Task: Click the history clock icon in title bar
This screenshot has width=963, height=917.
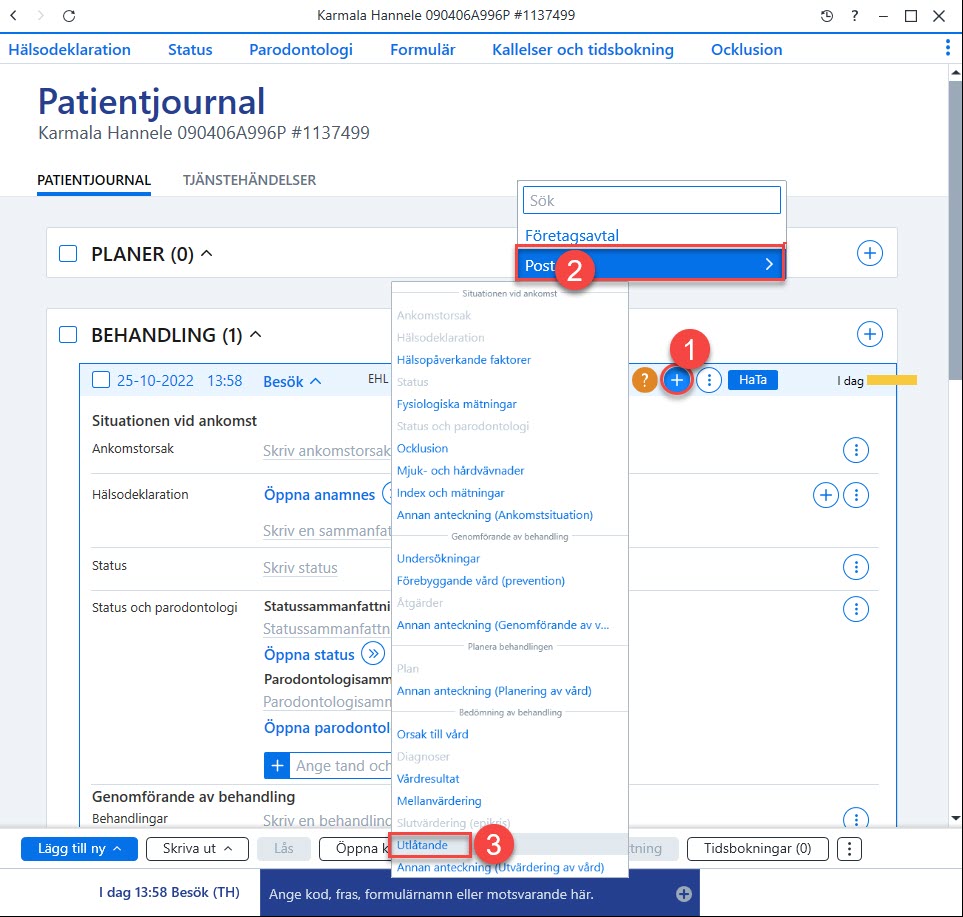Action: pyautogui.click(x=827, y=16)
